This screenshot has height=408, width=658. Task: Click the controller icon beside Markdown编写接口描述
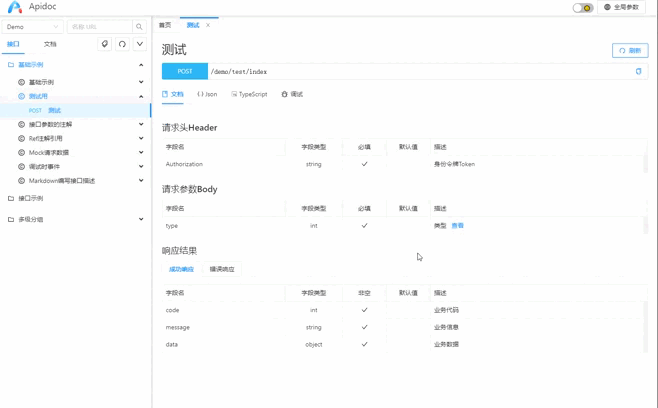tap(21, 180)
